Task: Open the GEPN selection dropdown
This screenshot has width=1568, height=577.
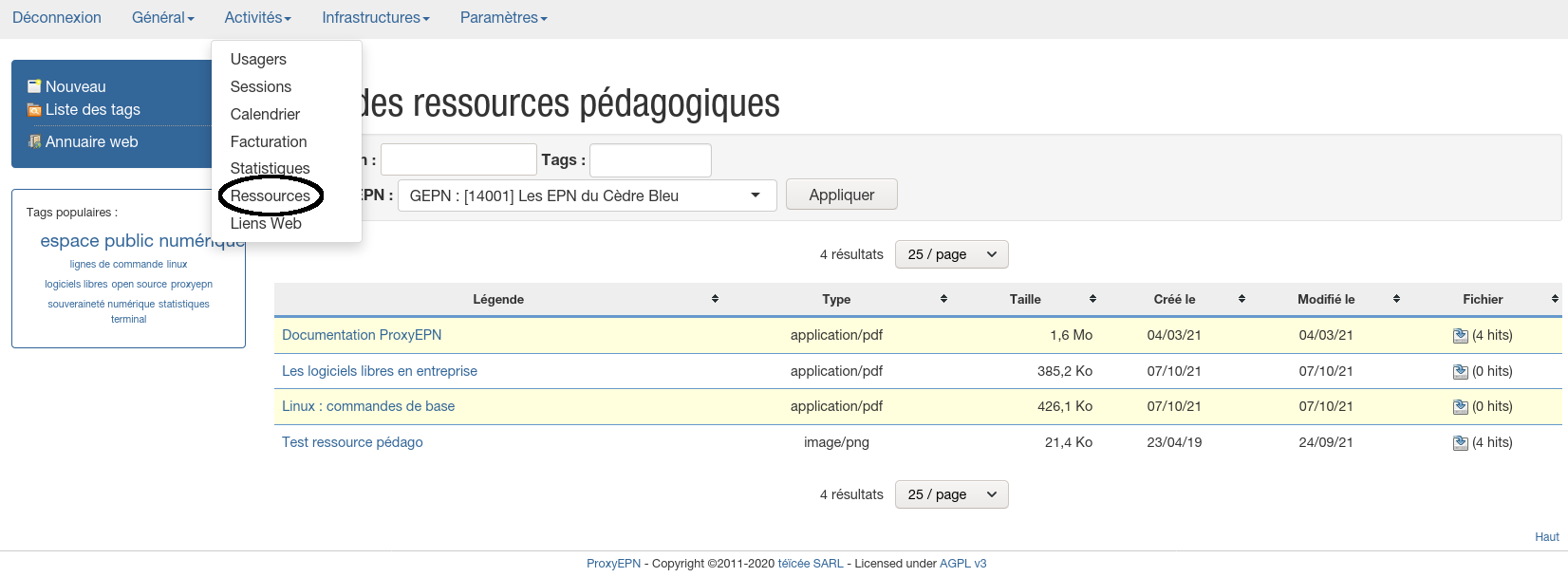Action: [587, 195]
